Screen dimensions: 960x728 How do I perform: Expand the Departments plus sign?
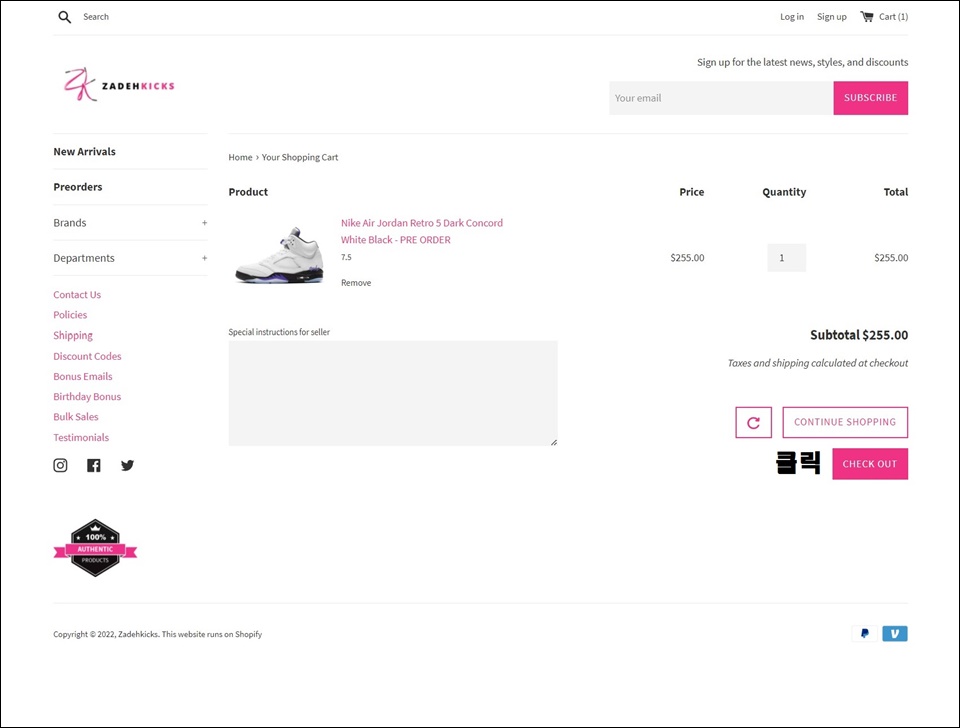click(204, 258)
